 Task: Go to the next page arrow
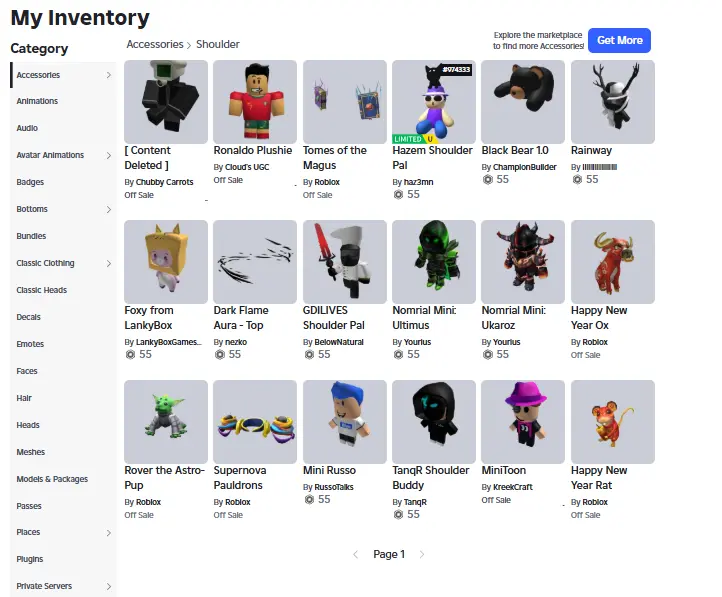pyautogui.click(x=422, y=555)
